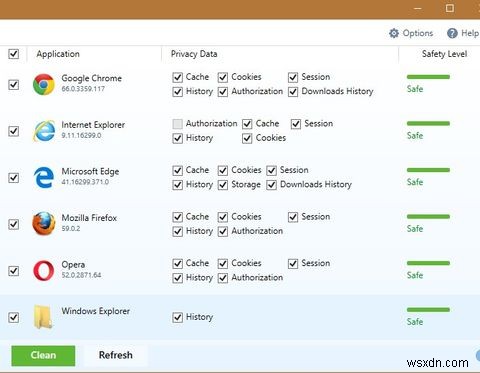
Task: Click the Application column header
Action: pyautogui.click(x=58, y=54)
